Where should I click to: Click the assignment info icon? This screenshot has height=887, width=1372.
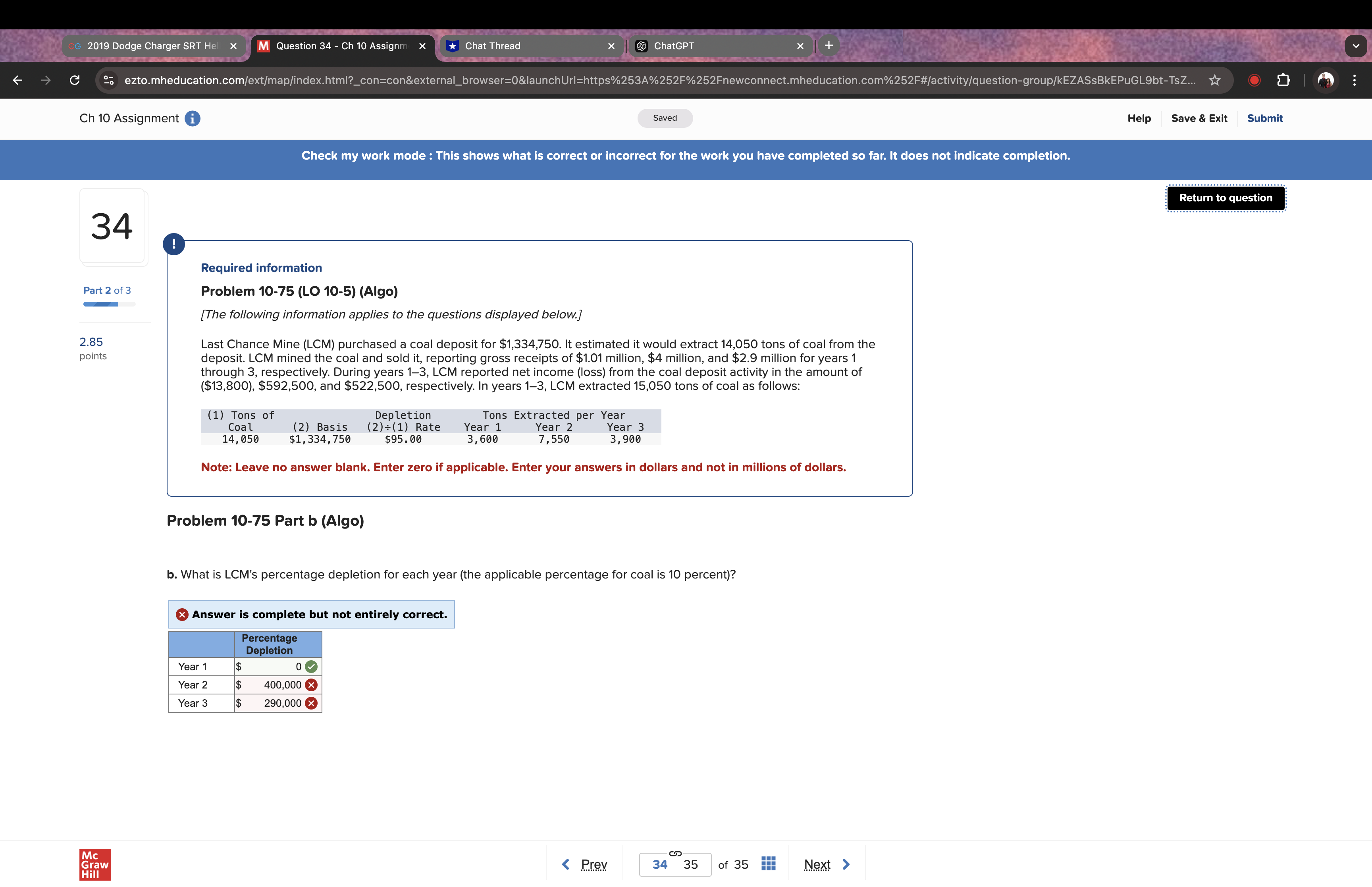pyautogui.click(x=192, y=118)
